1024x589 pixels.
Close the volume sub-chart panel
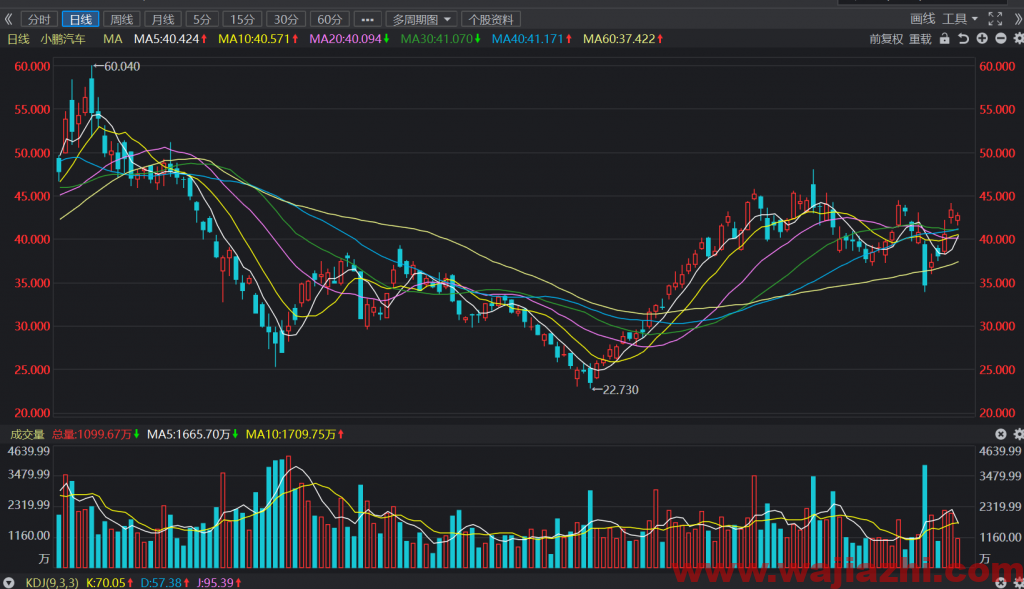tap(1000, 434)
